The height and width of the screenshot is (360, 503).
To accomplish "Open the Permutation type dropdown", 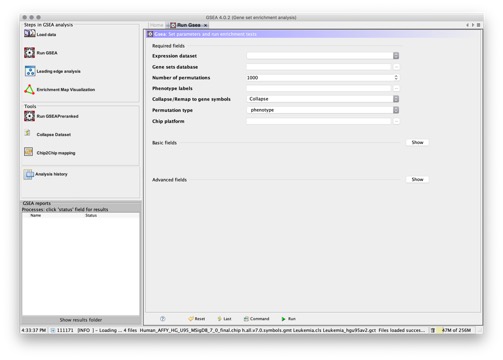I will (x=396, y=110).
